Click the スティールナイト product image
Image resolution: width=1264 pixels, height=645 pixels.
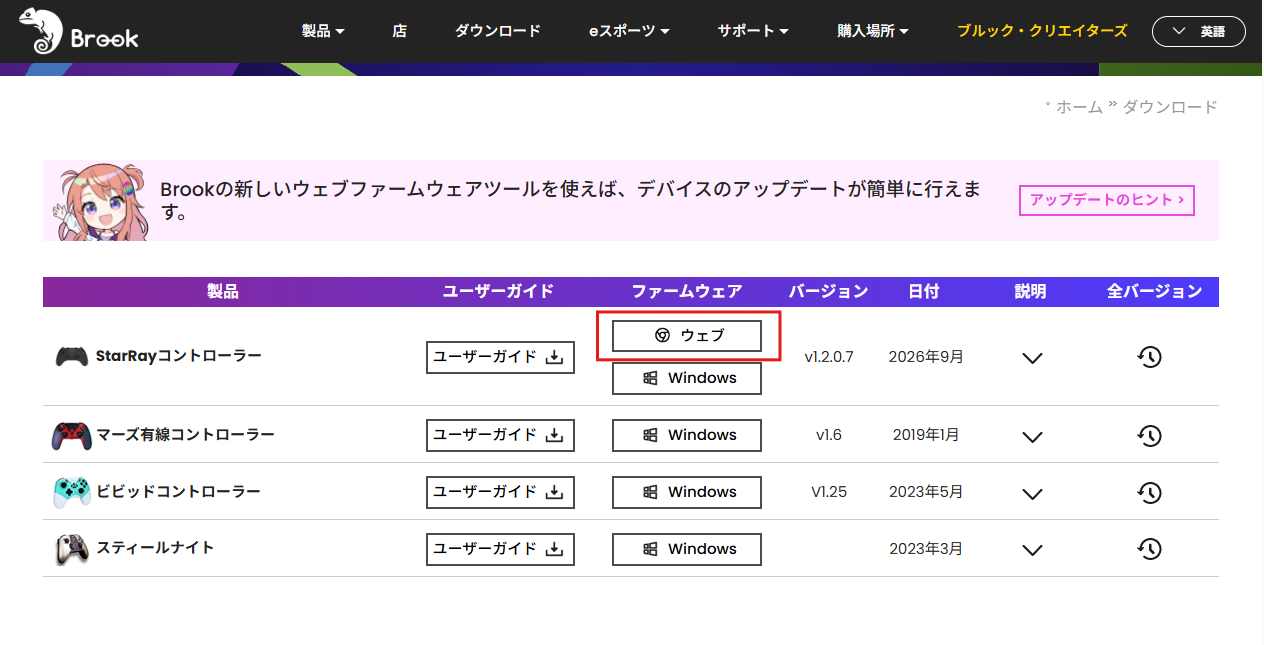[71, 549]
